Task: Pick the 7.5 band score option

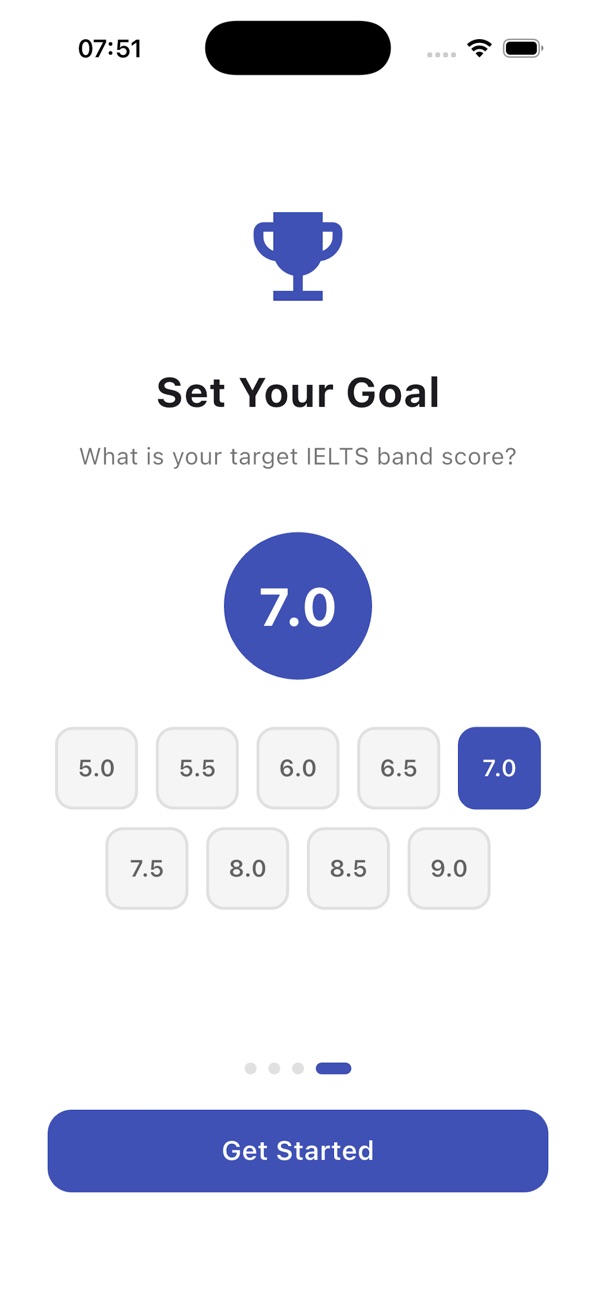Action: [147, 868]
